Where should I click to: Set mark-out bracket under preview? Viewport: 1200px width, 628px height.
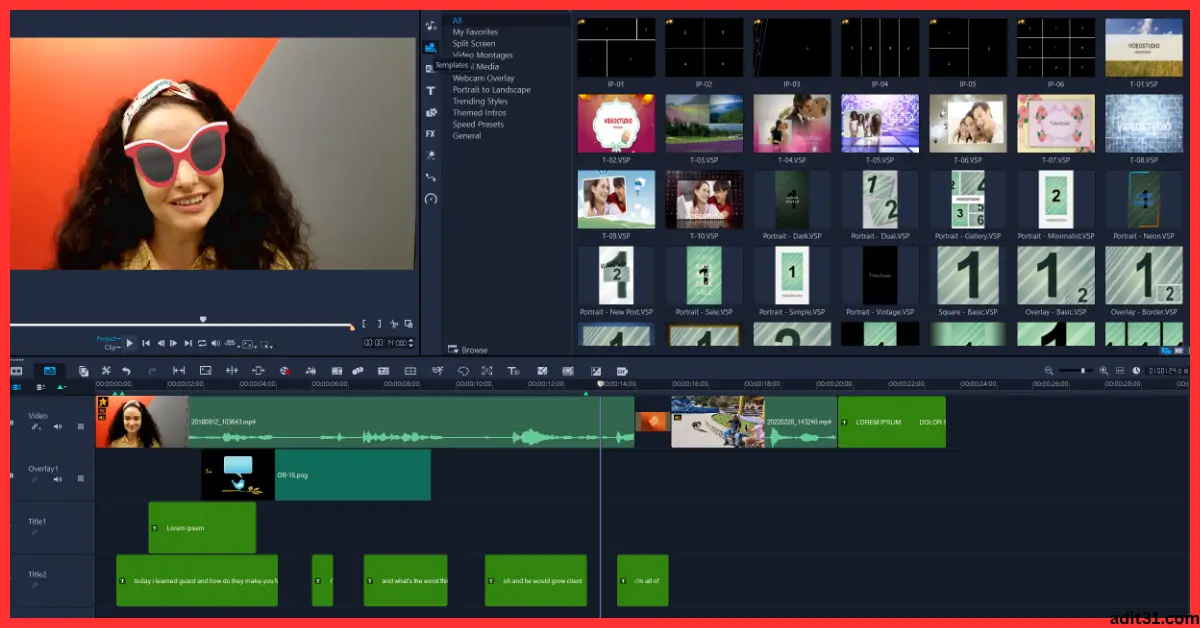[x=379, y=324]
